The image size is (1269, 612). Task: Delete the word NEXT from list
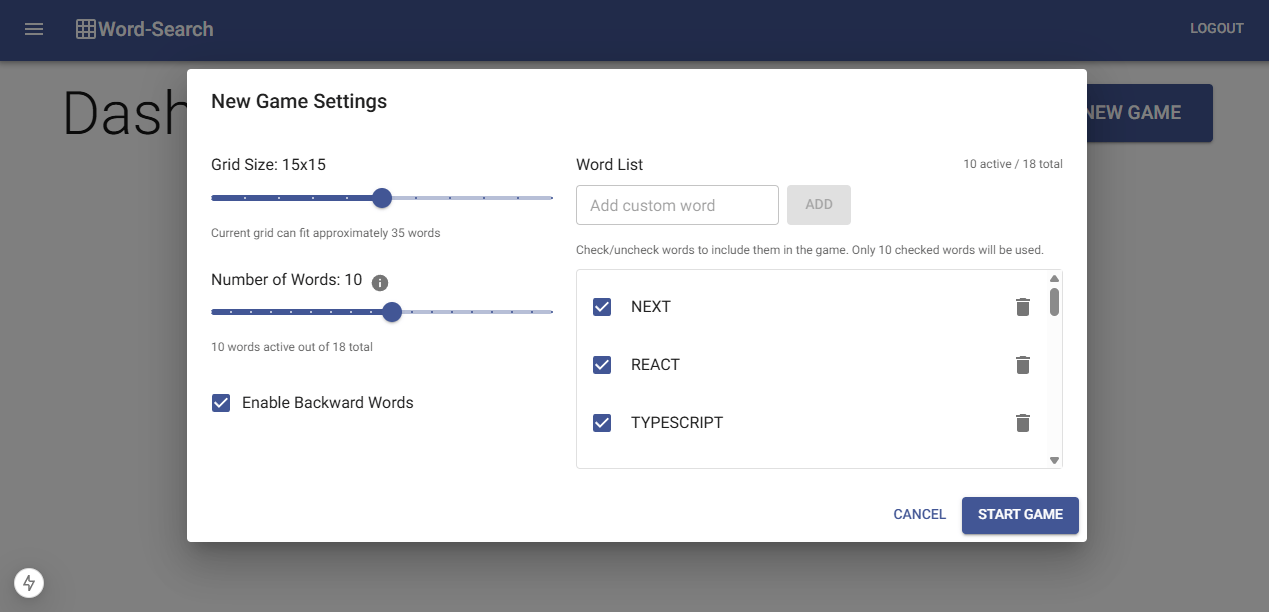(x=1022, y=307)
